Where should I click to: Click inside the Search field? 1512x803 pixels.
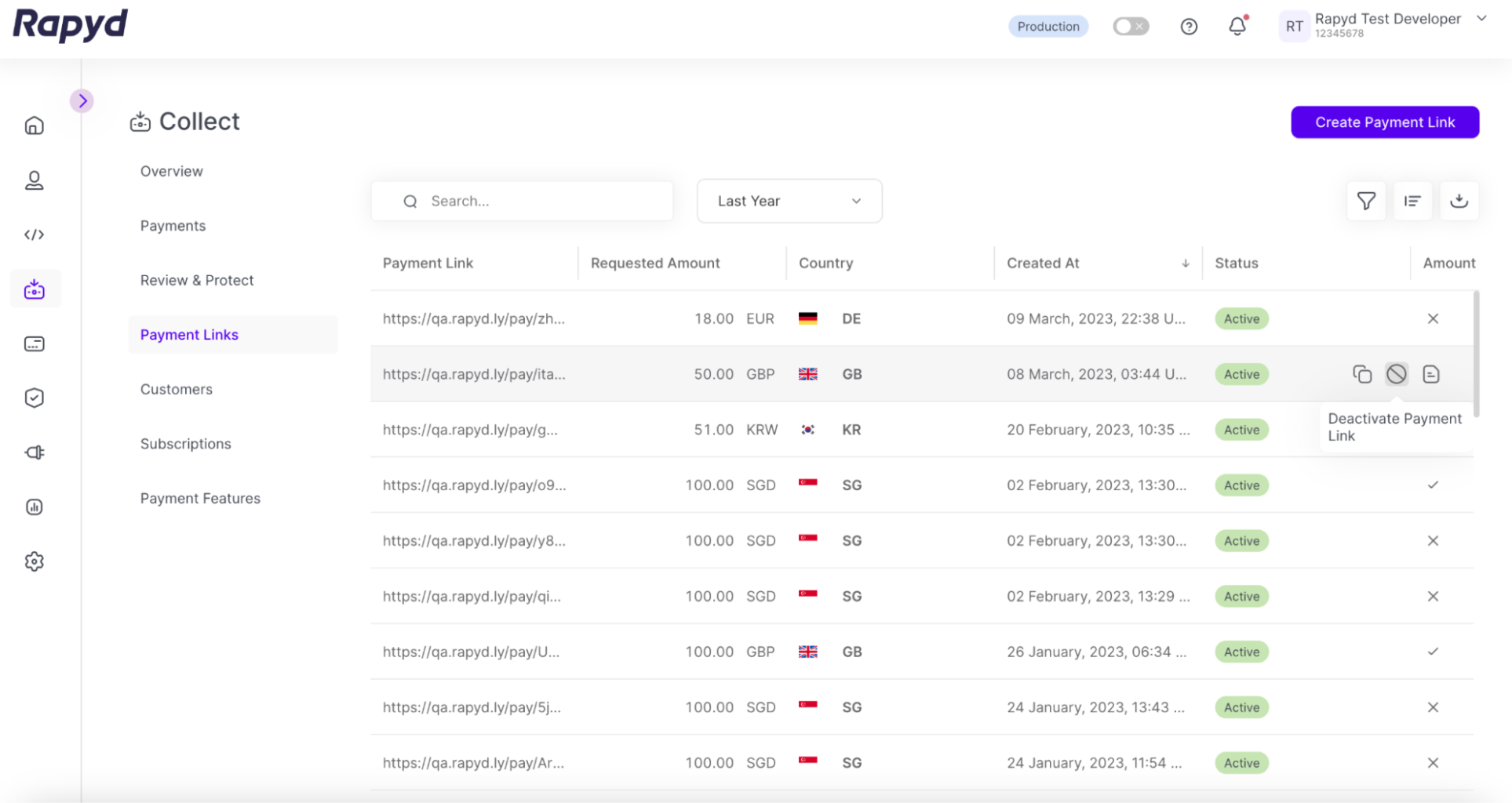click(522, 201)
